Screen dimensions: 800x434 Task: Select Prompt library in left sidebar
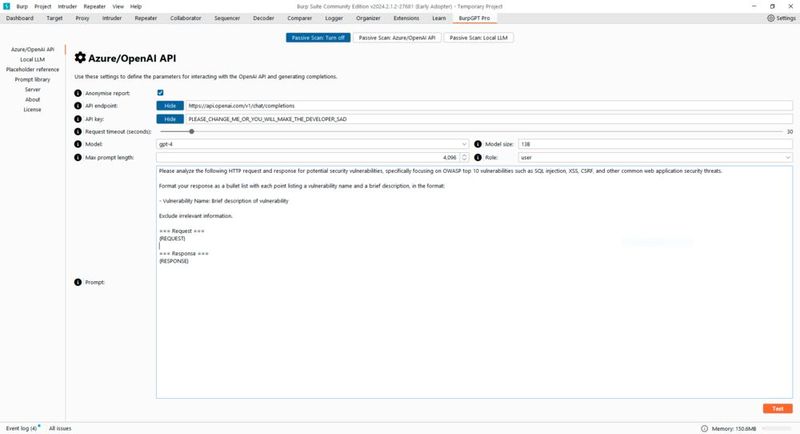pyautogui.click(x=33, y=80)
